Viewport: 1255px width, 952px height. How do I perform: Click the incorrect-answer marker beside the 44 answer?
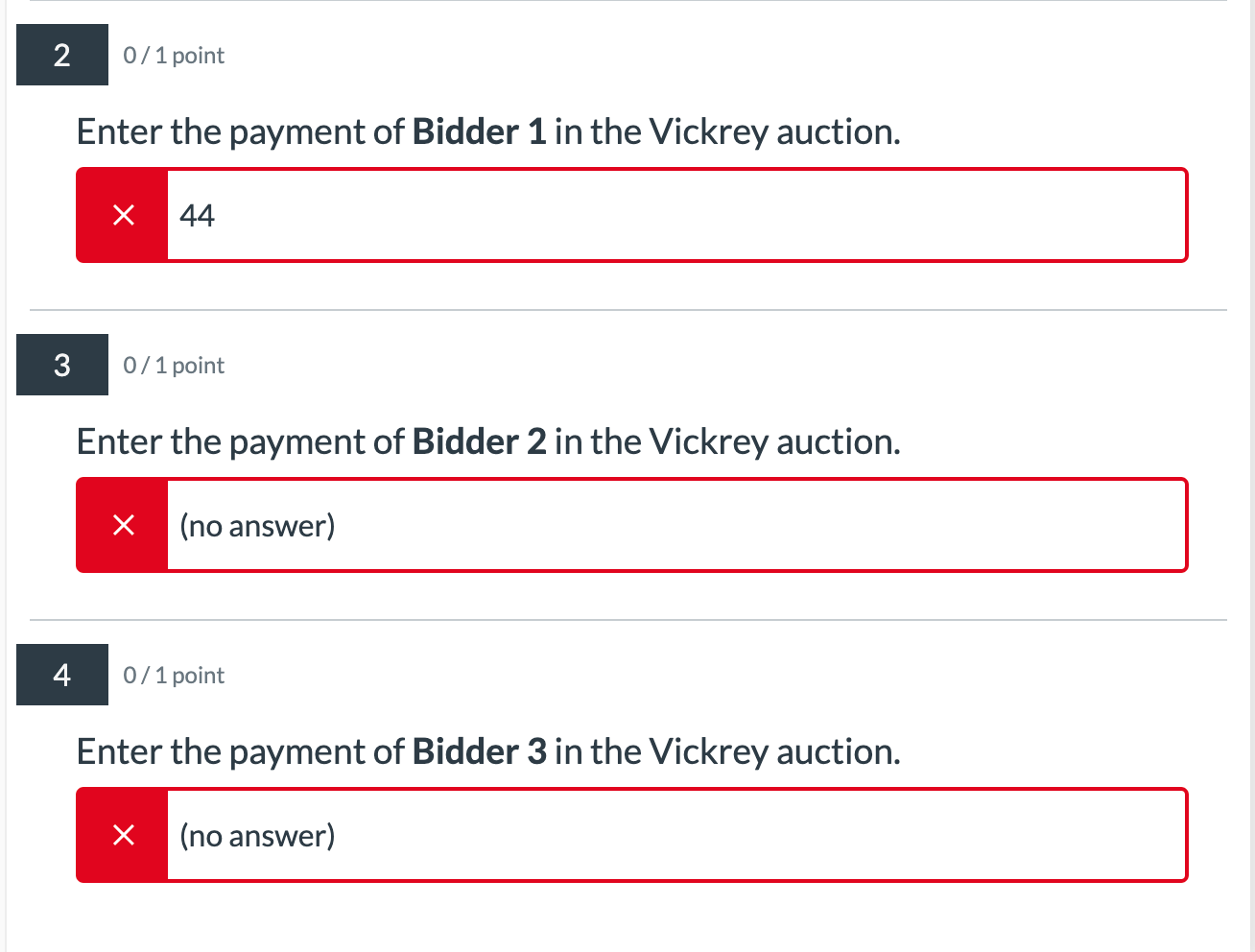click(x=122, y=215)
